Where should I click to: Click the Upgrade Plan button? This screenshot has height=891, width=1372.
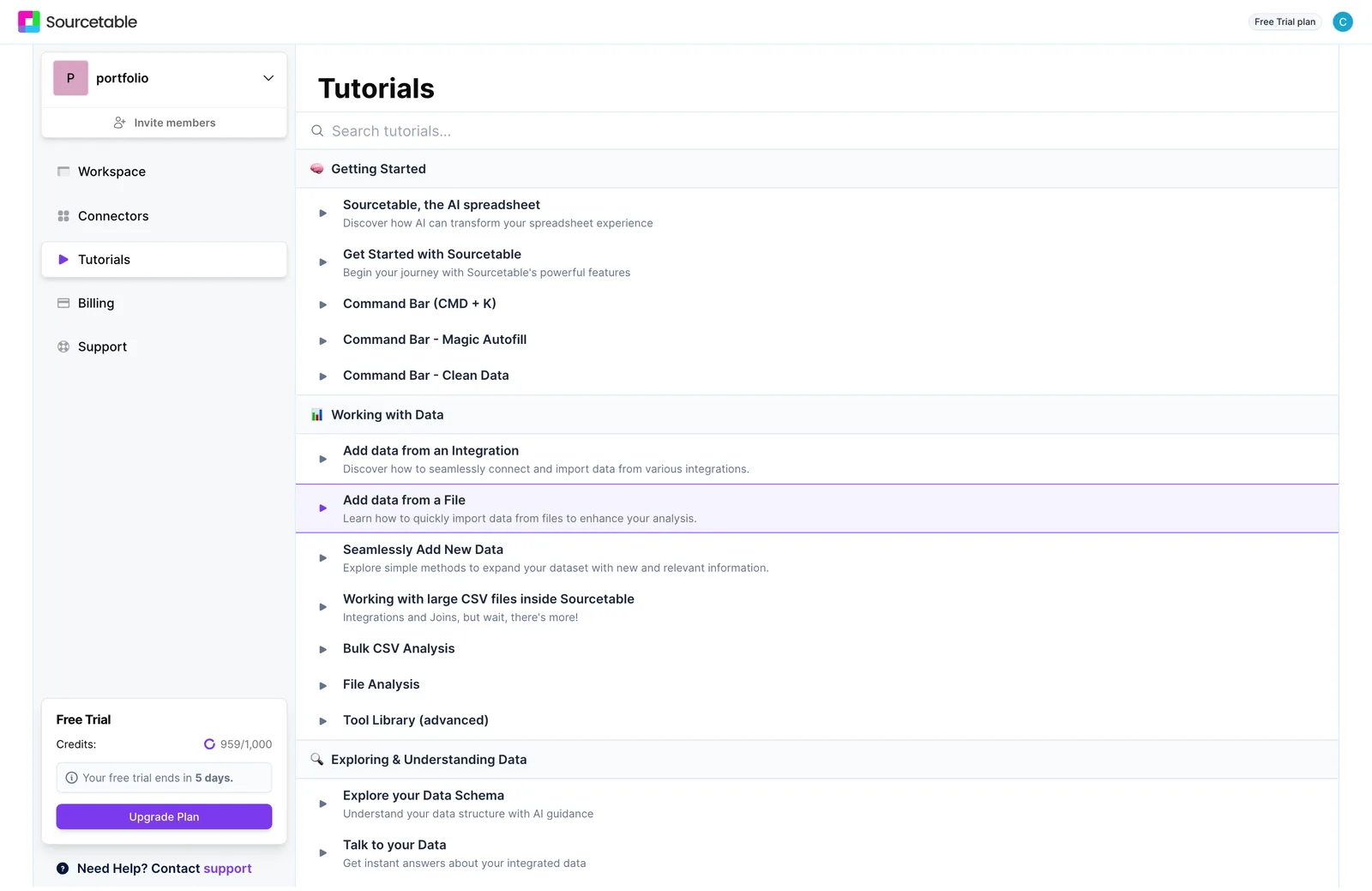[x=164, y=816]
